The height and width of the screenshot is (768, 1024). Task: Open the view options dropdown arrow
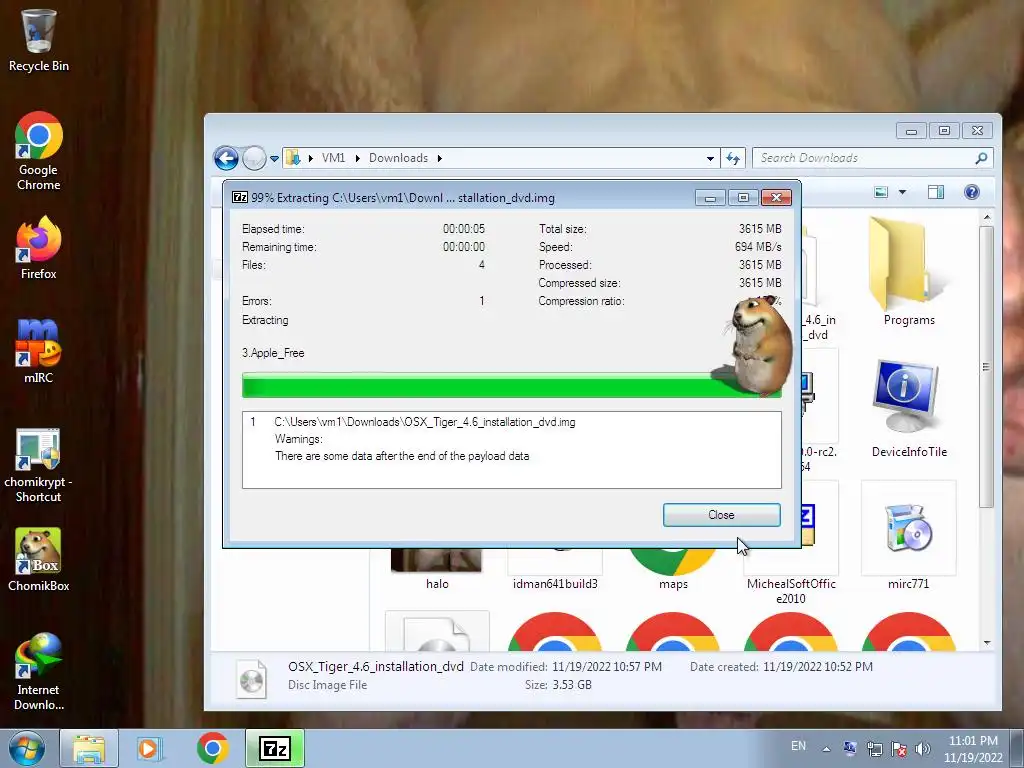click(903, 192)
